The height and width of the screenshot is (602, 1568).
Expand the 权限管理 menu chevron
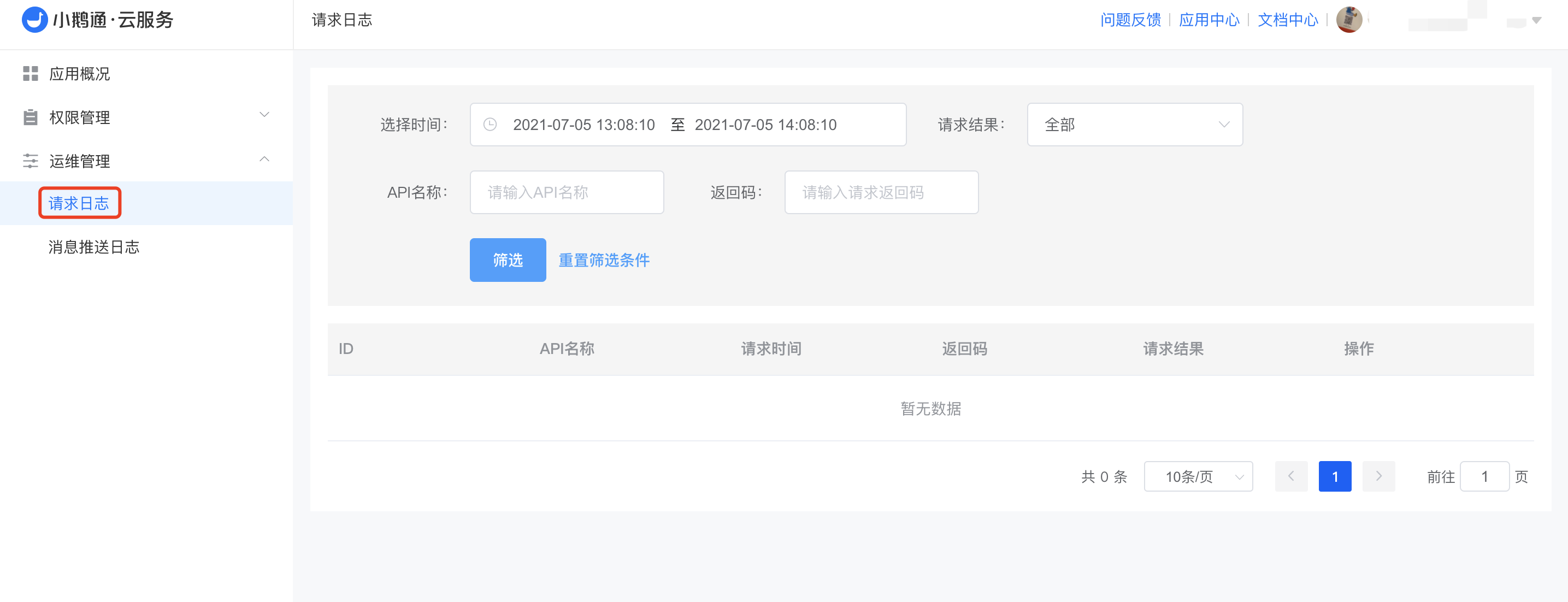[x=264, y=115]
